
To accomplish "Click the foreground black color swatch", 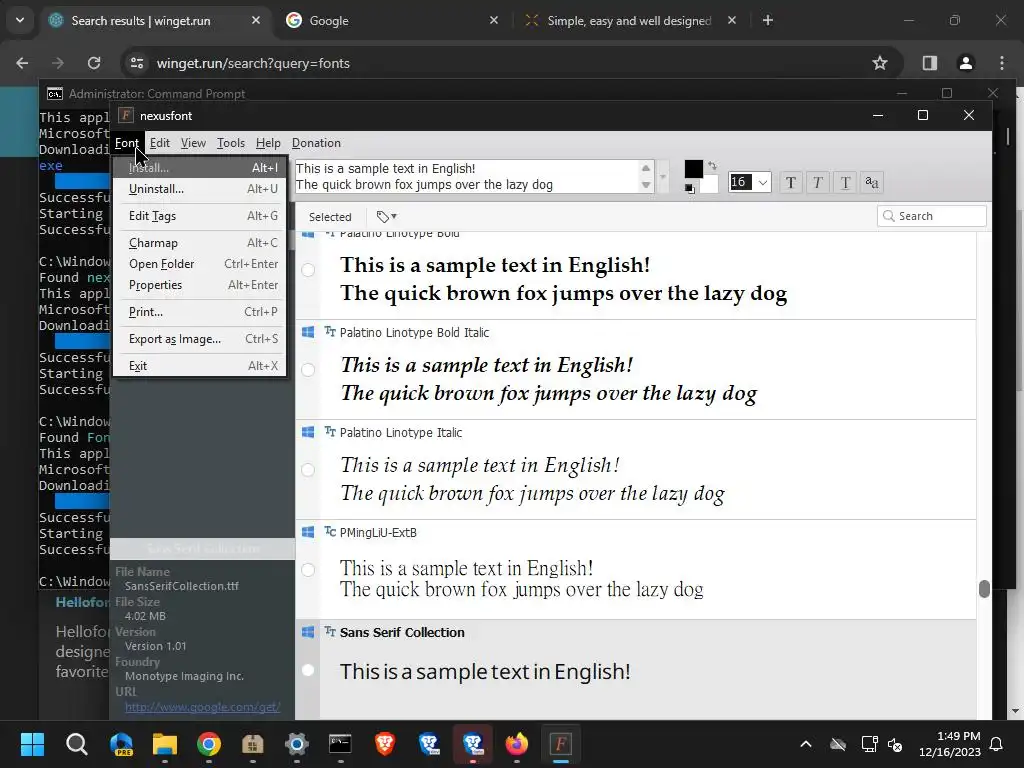I will point(694,169).
